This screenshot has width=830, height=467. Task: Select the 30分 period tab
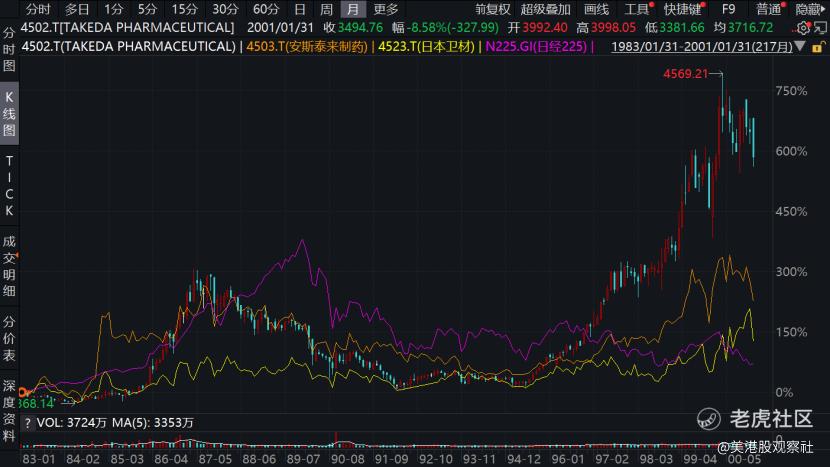point(225,9)
